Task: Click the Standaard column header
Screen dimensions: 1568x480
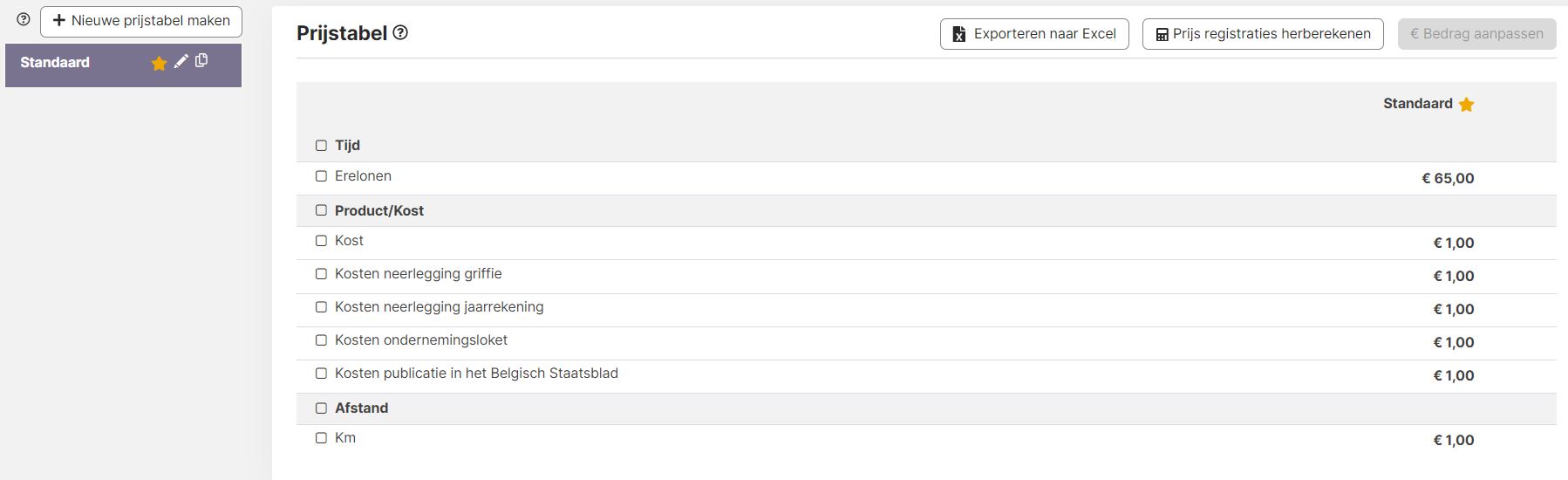Action: point(1417,104)
